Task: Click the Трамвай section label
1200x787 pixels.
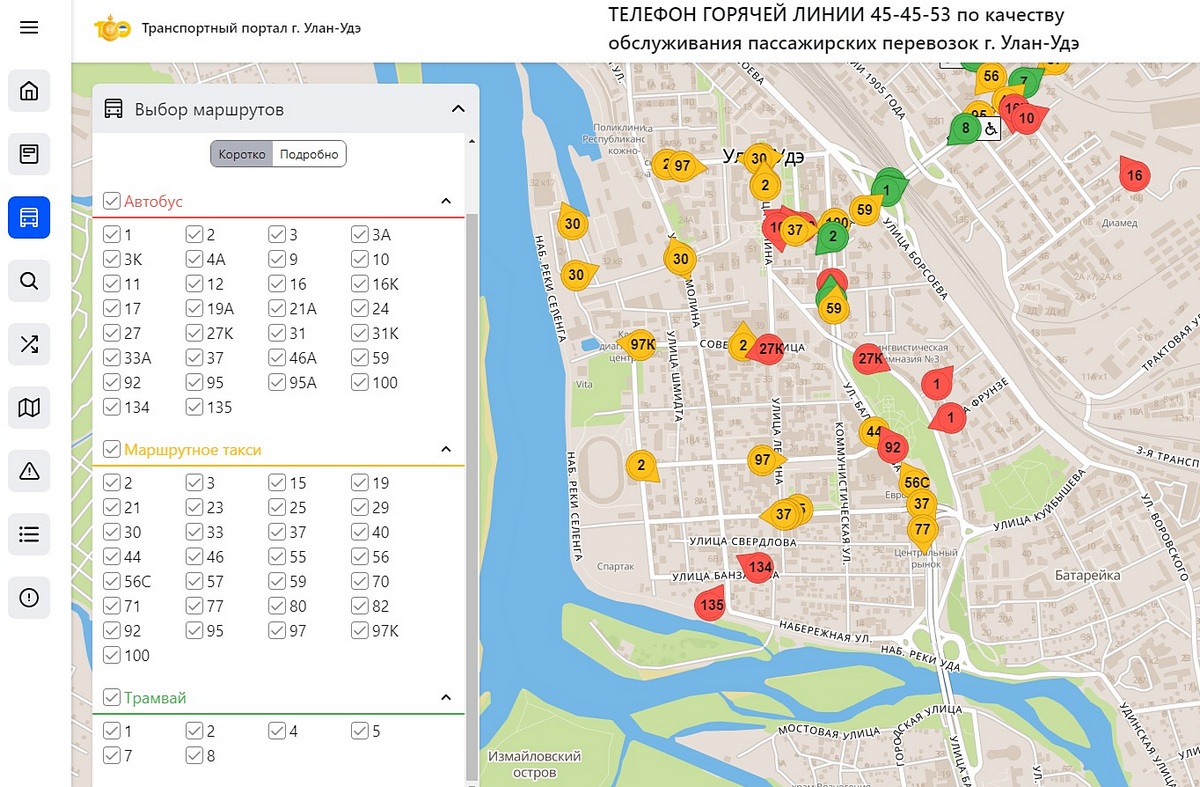Action: (155, 698)
